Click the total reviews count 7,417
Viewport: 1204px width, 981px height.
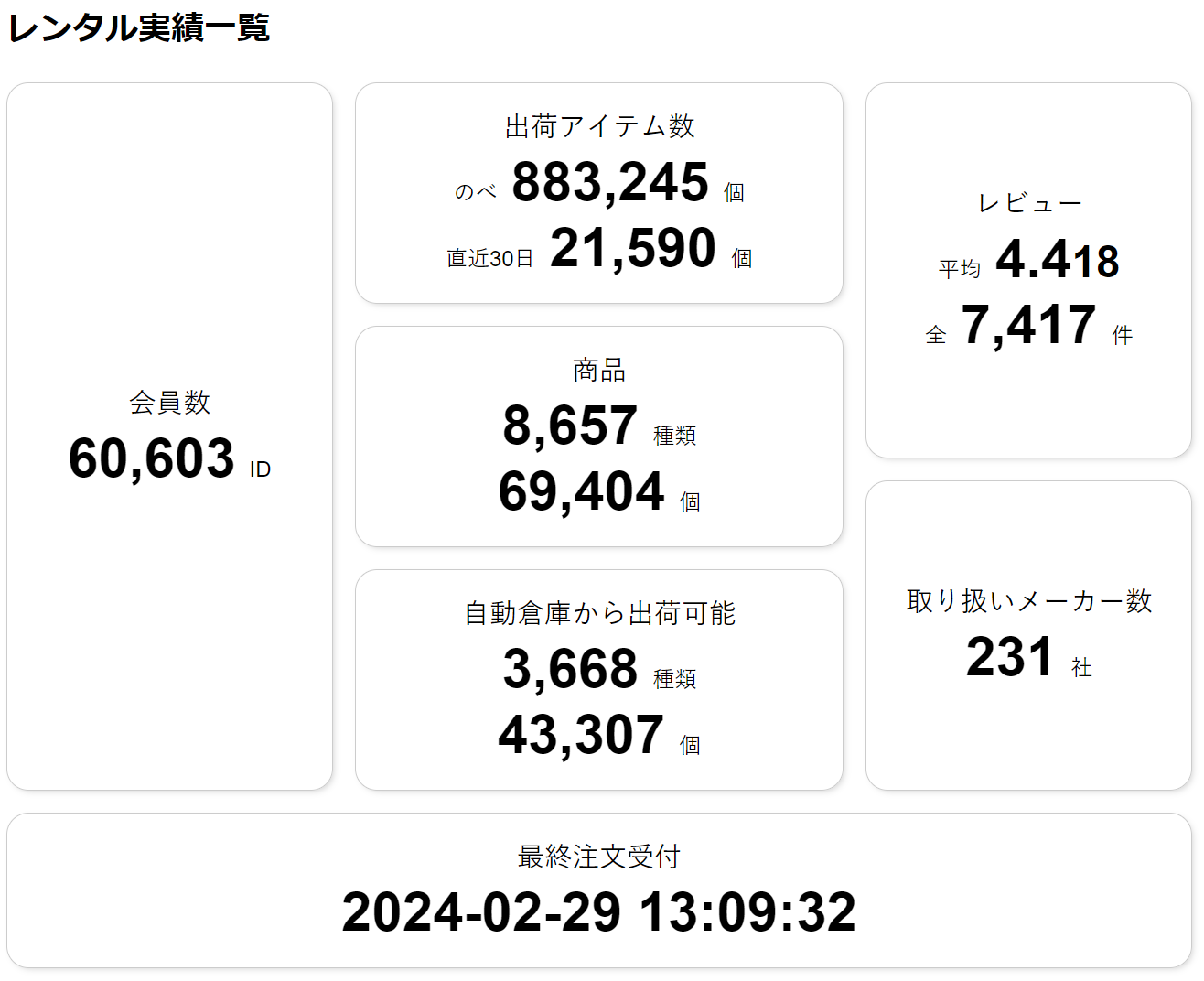click(x=1029, y=325)
